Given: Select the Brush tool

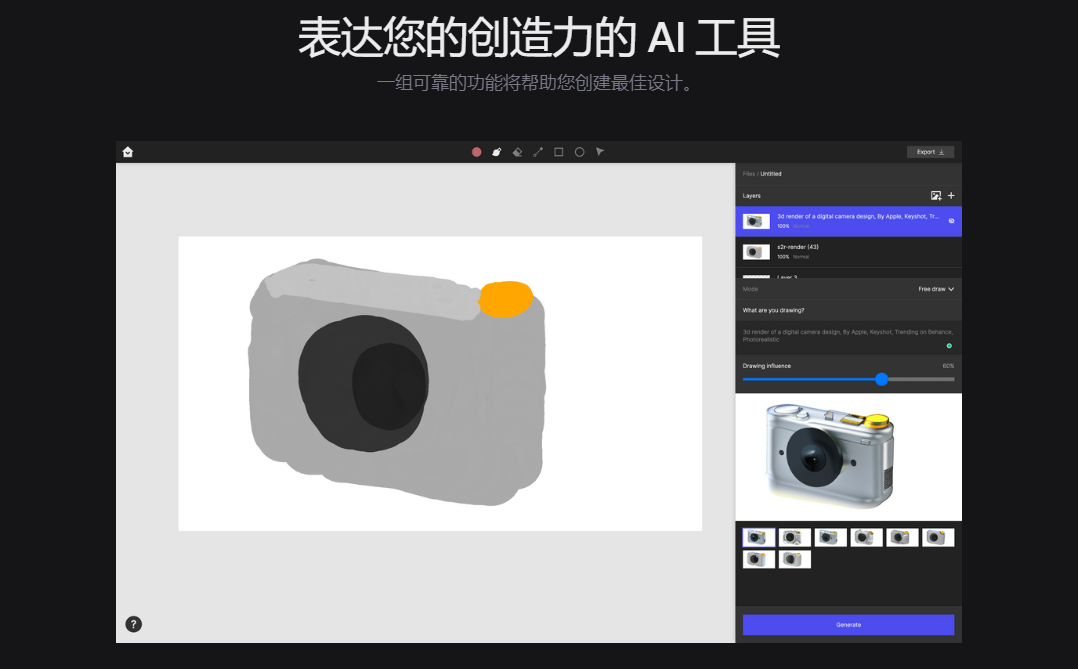Looking at the screenshot, I should pos(497,152).
